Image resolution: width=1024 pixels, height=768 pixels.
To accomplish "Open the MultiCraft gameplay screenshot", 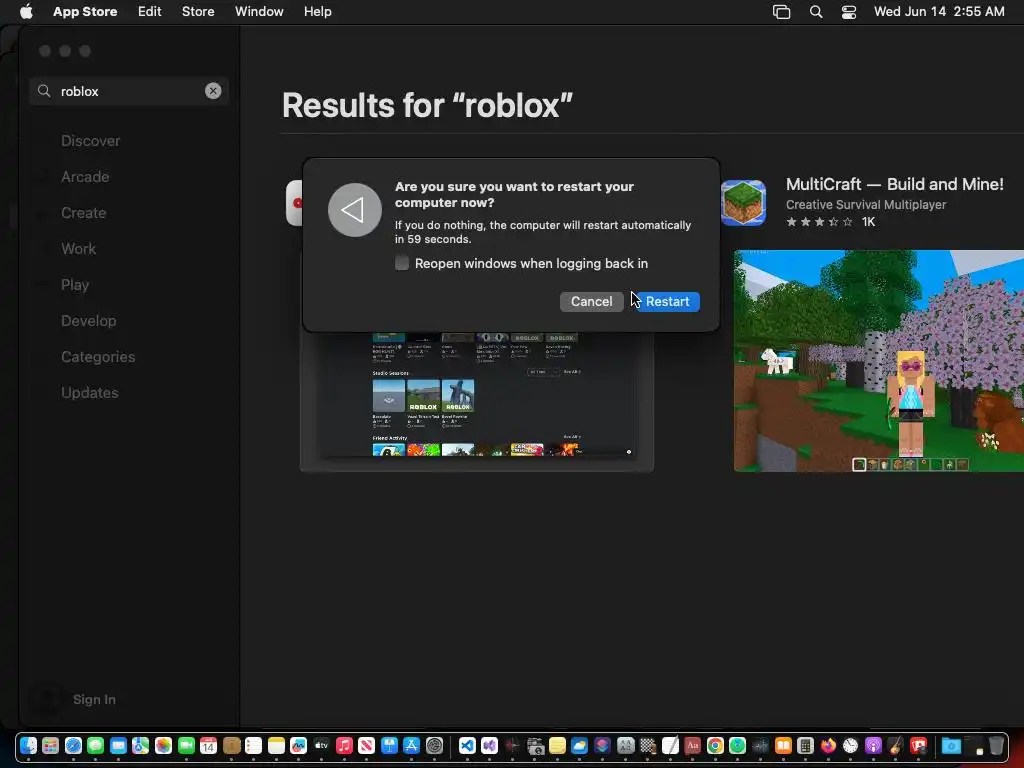I will [x=879, y=360].
